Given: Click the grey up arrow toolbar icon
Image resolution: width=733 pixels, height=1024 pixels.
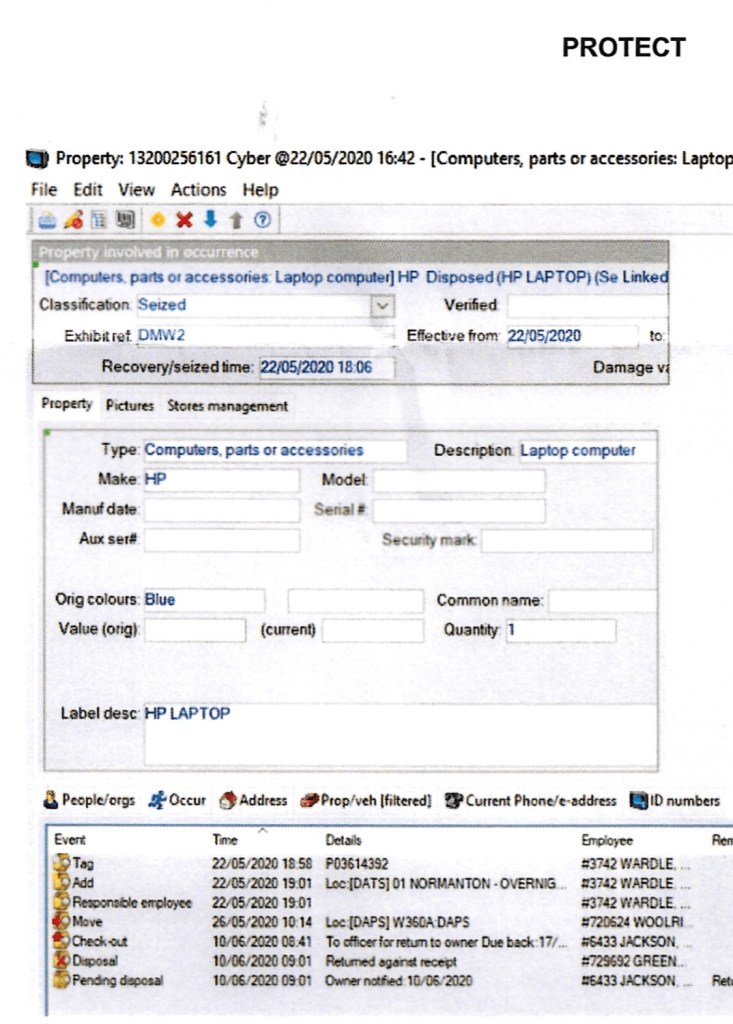Looking at the screenshot, I should 235,220.
